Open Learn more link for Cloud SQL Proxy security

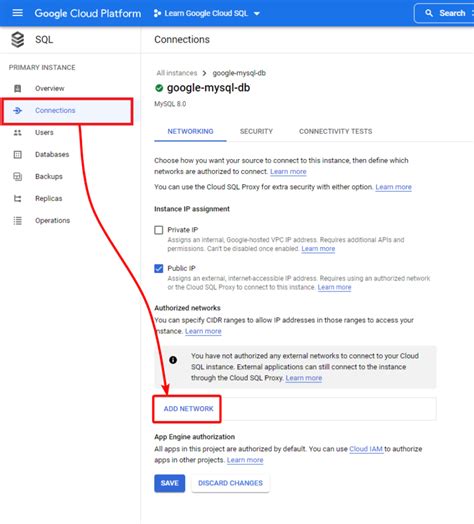(x=393, y=187)
